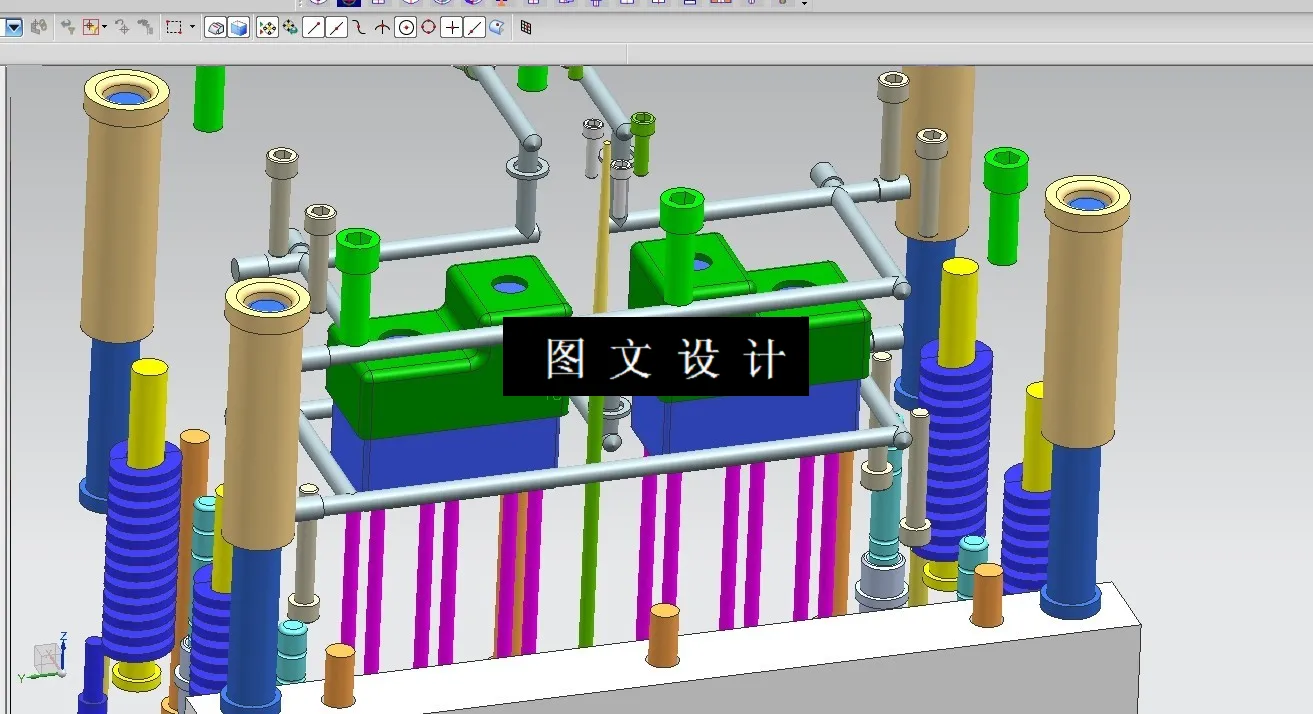Select the Point on Face snap icon
This screenshot has height=714, width=1313.
click(x=498, y=28)
